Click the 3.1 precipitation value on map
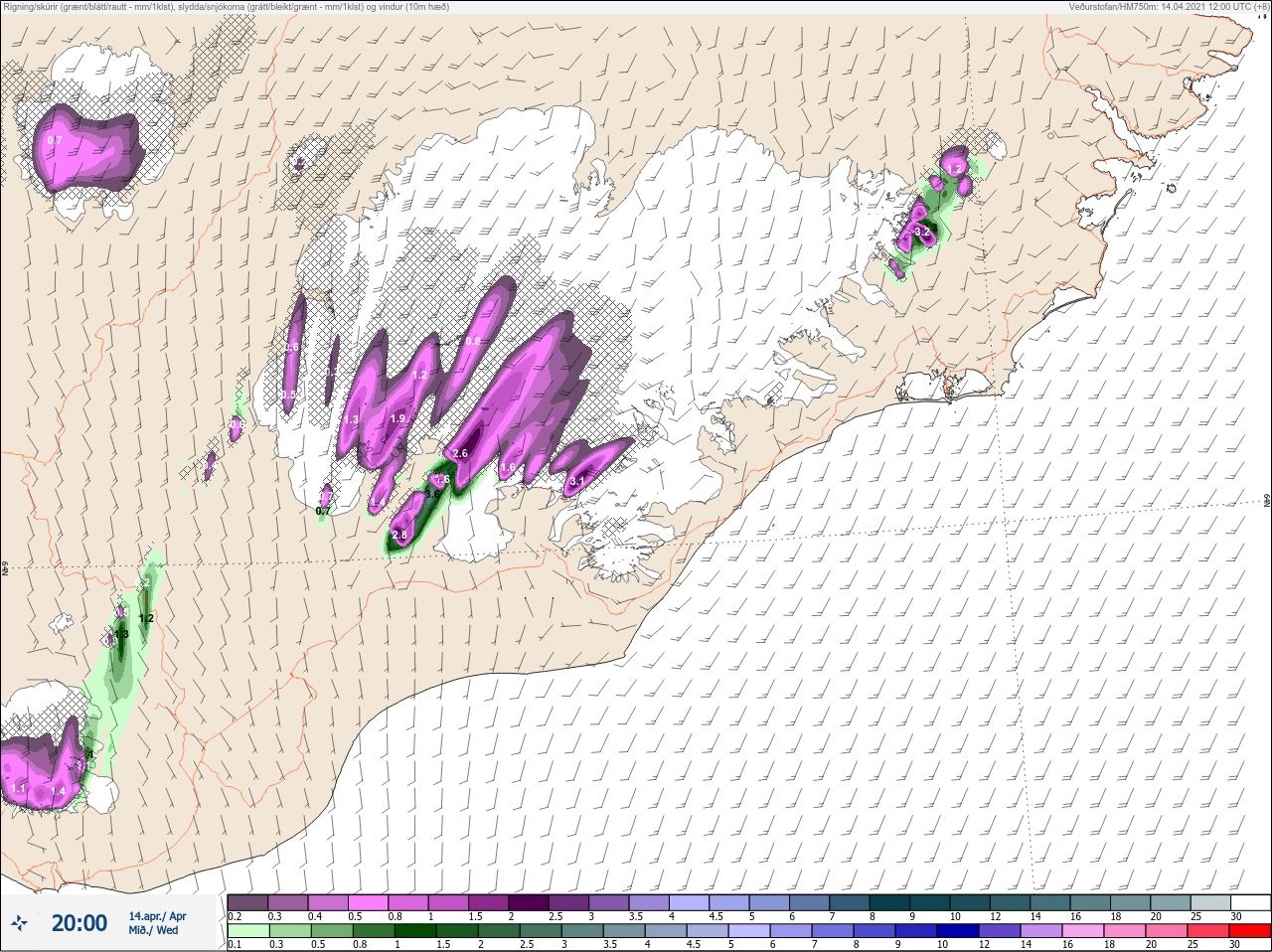1272x952 pixels. coord(577,481)
